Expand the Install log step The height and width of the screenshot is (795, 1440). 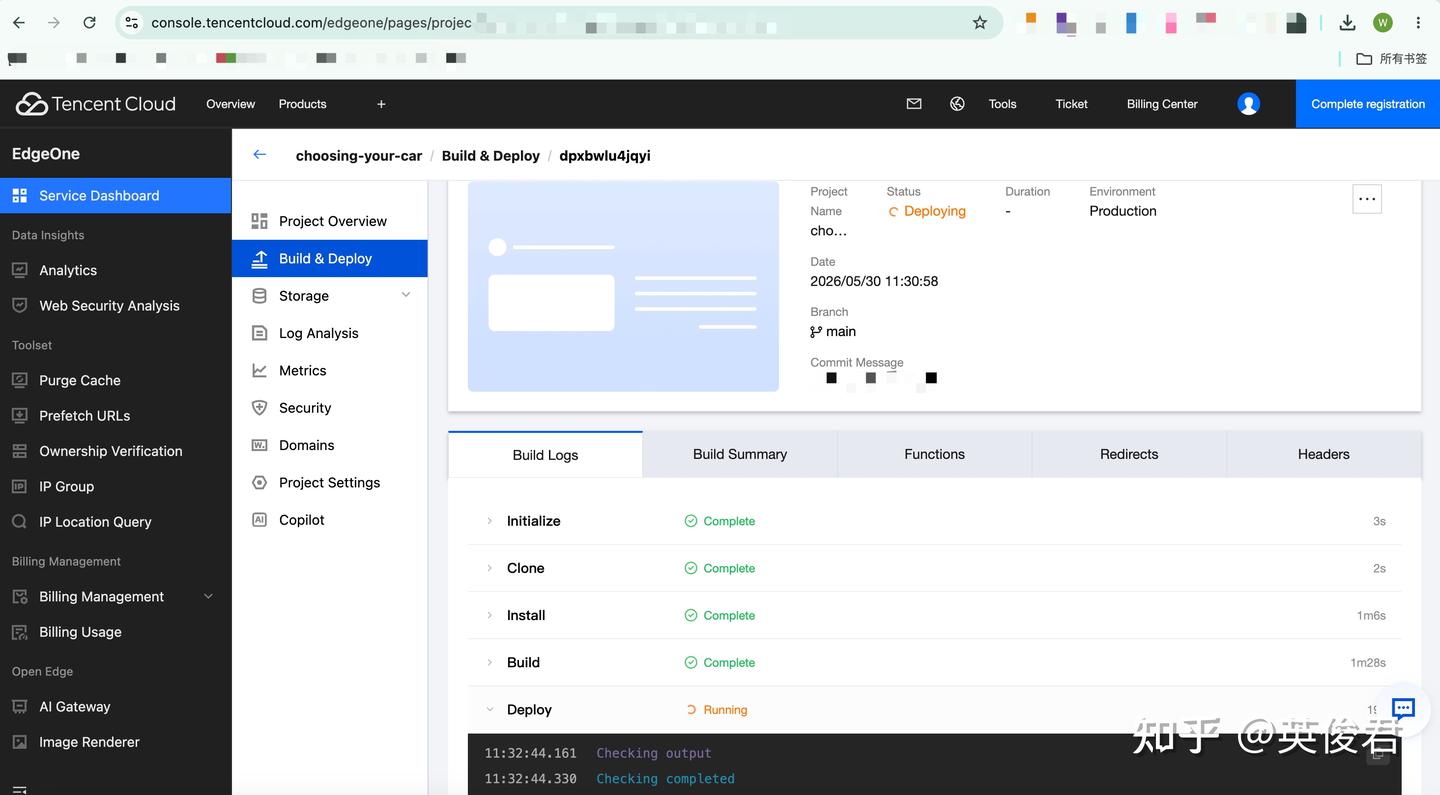pyautogui.click(x=489, y=615)
